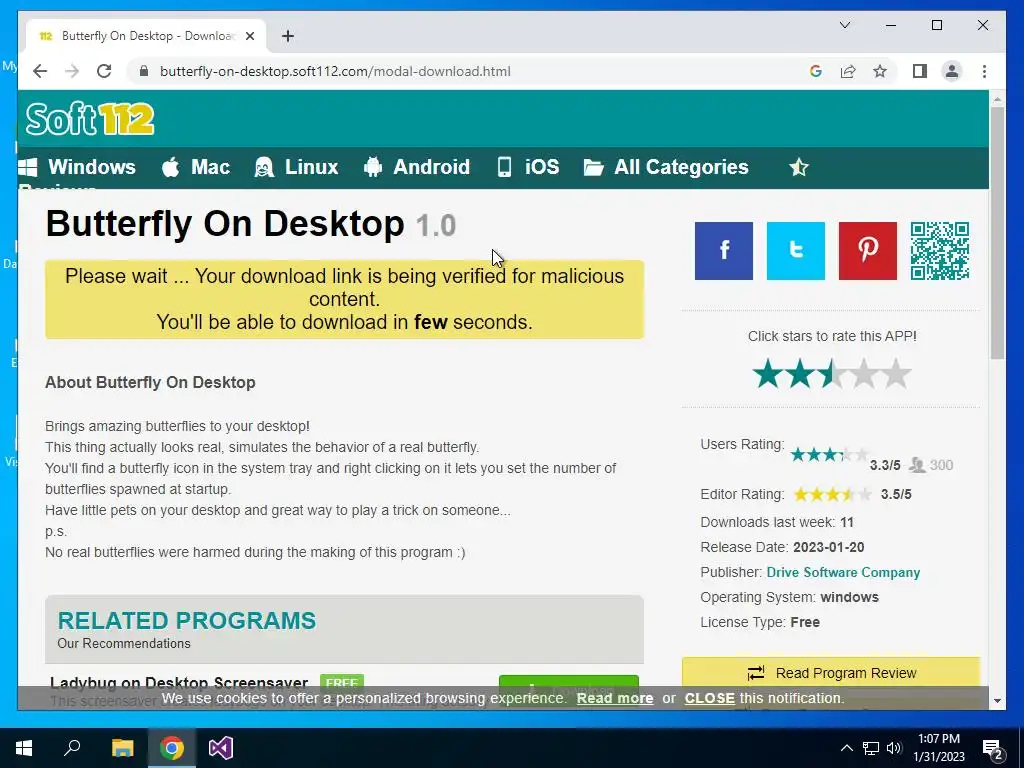Open the Mac category menu
The image size is (1024, 768).
[196, 167]
